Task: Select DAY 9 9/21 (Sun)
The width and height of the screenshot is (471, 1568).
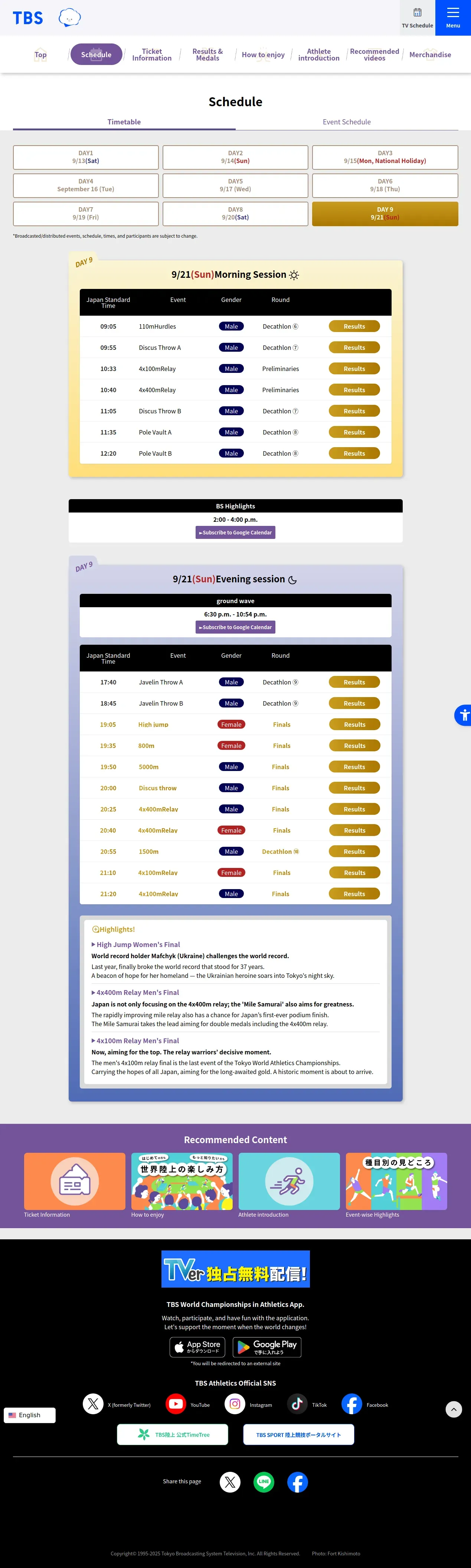Action: coord(385,214)
